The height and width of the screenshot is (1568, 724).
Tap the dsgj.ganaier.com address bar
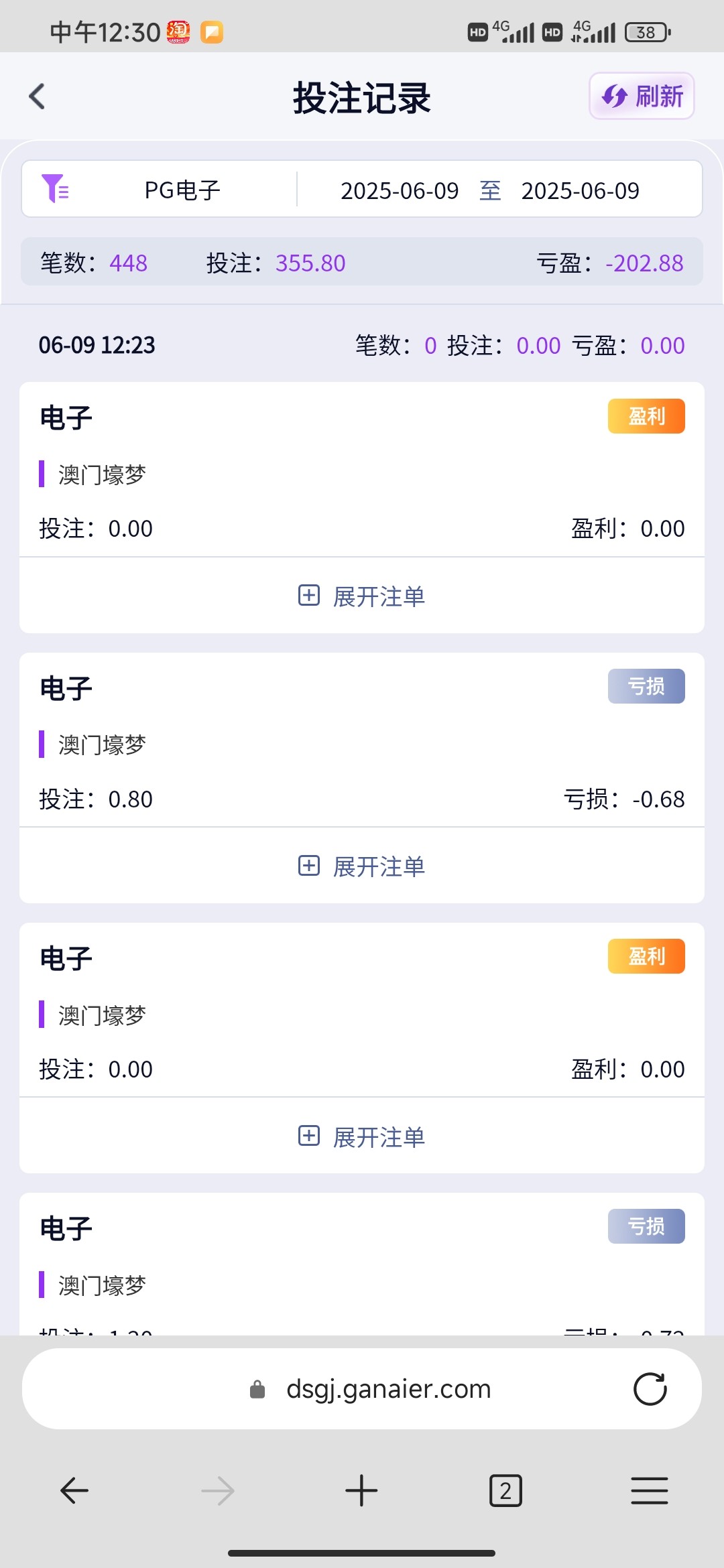tap(387, 1389)
